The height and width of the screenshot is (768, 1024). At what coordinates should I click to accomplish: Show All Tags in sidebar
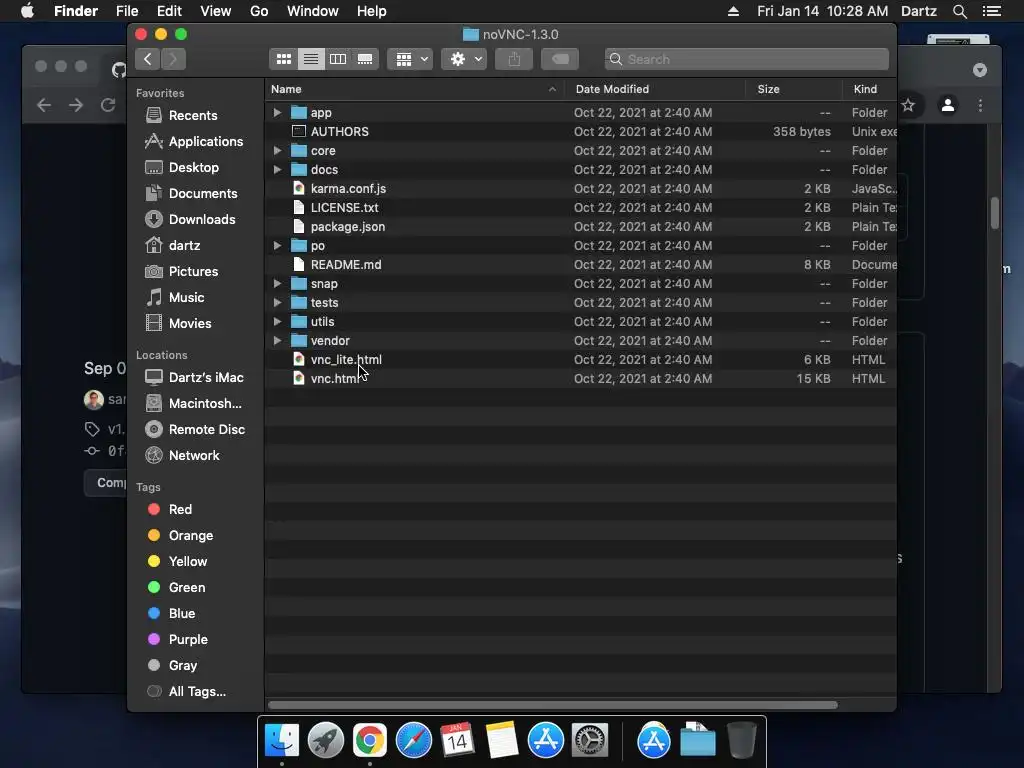[195, 692]
